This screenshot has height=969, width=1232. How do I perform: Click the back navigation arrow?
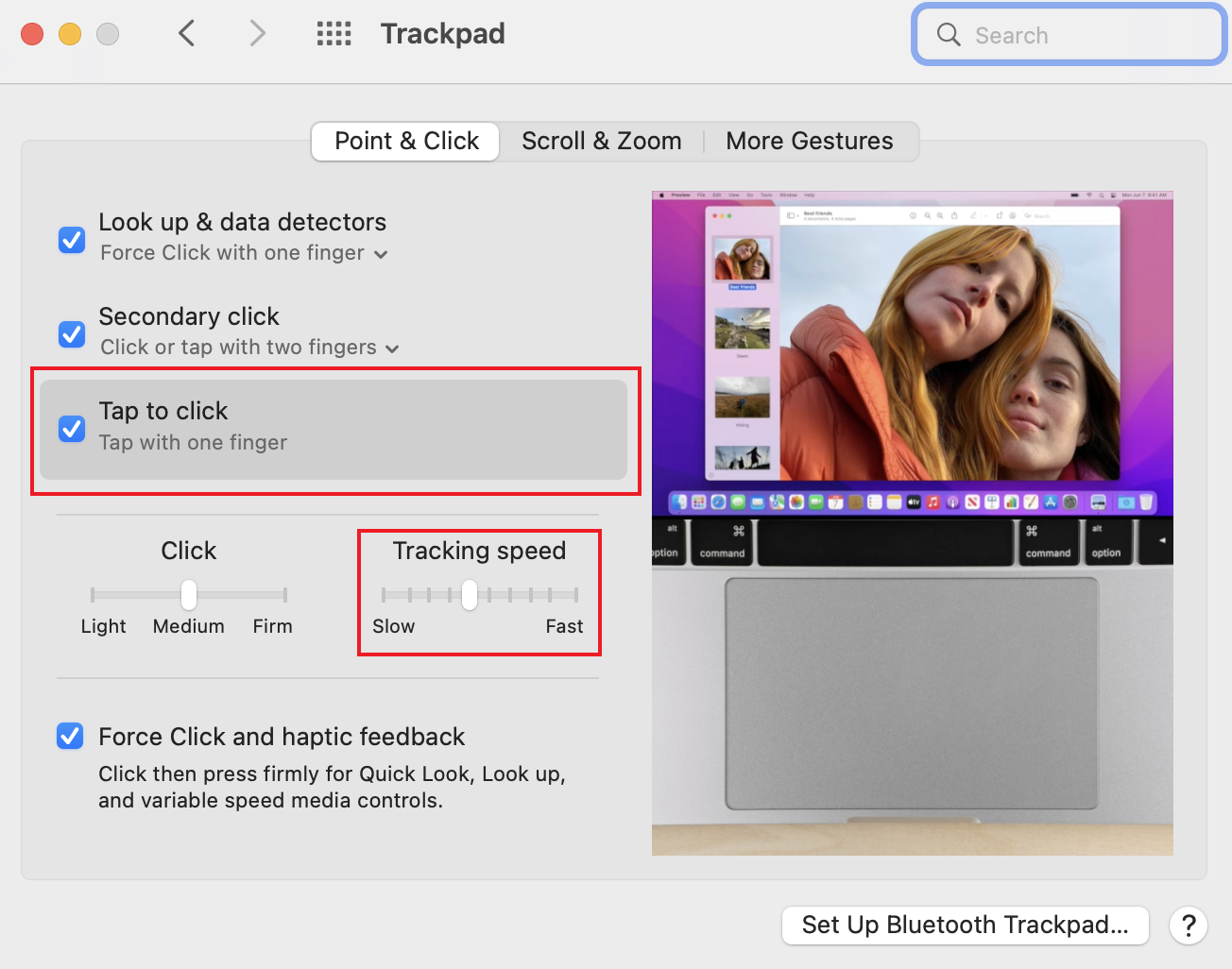pyautogui.click(x=186, y=33)
